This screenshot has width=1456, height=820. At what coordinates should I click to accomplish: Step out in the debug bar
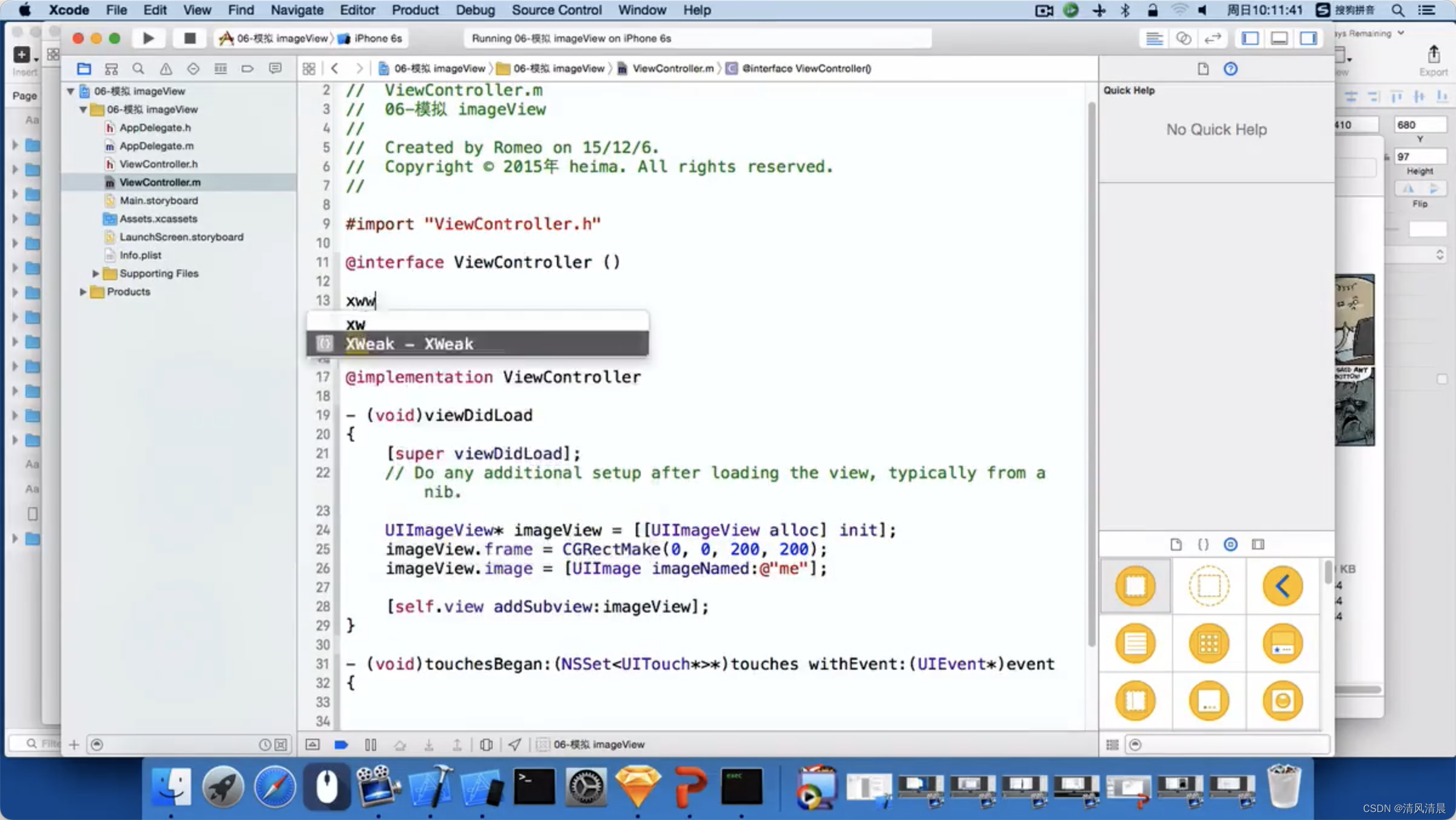point(457,744)
